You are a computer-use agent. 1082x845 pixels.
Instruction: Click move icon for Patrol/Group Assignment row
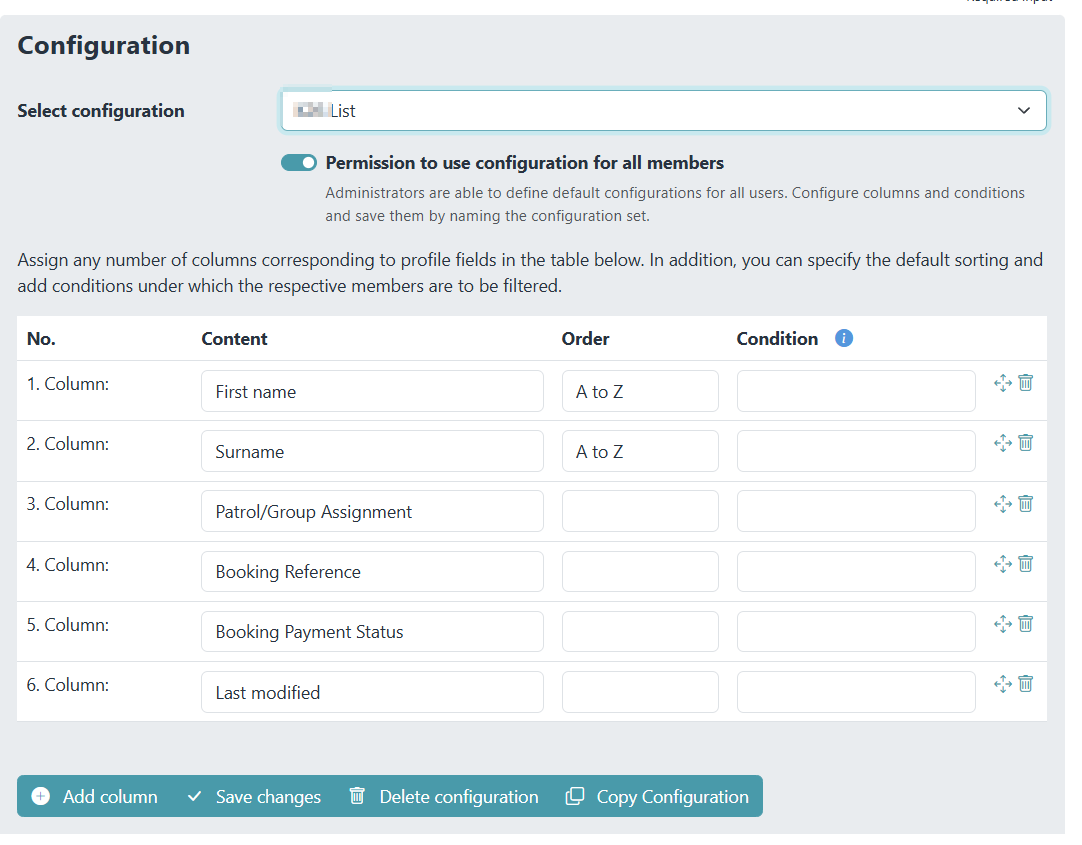1003,504
